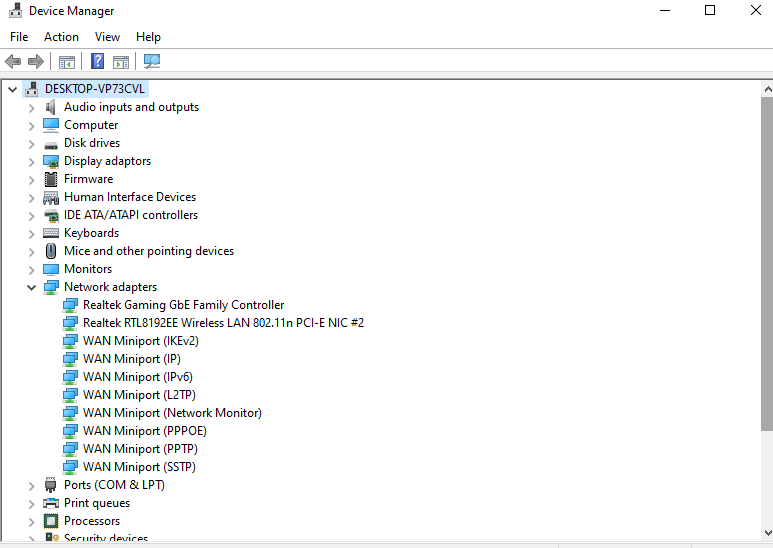This screenshot has height=548, width=773.
Task: Click the Realtek Gaming GbE adapter icon
Action: (70, 306)
